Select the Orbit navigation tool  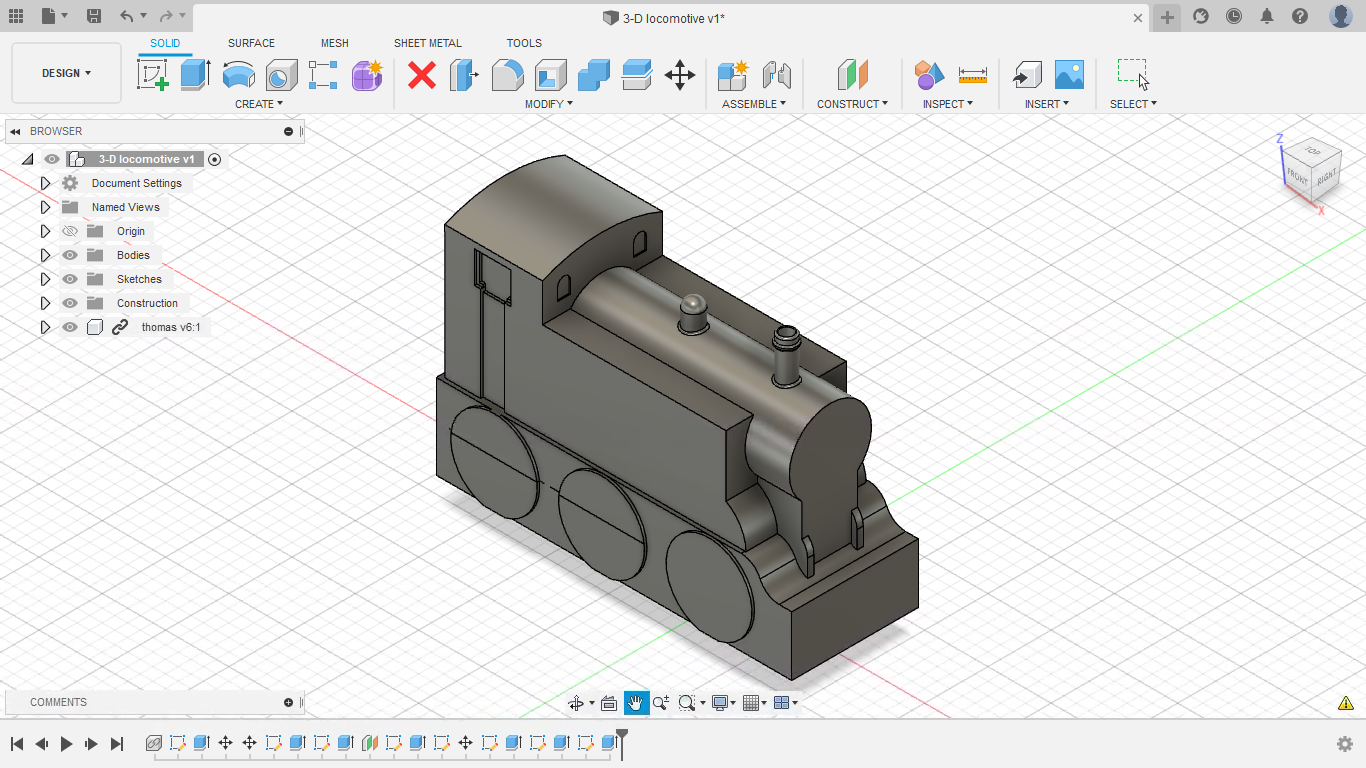(576, 703)
